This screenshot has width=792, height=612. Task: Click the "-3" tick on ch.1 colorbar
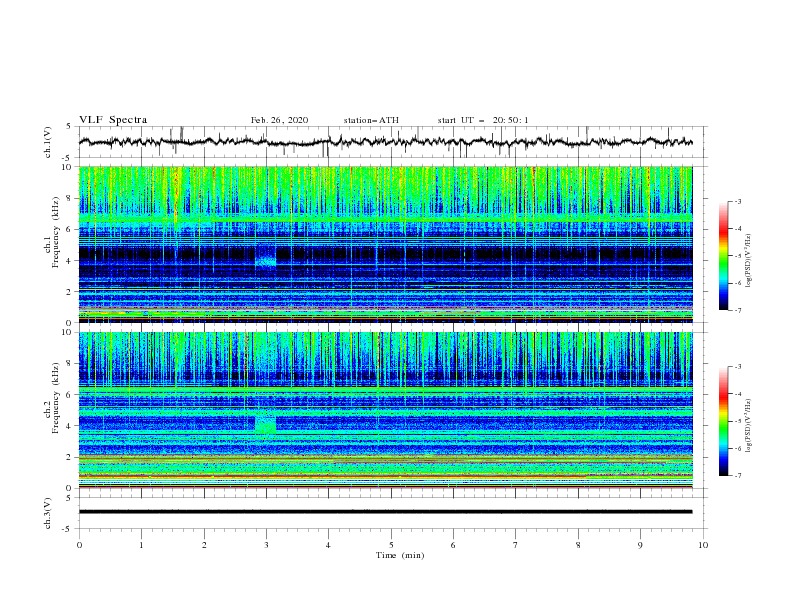click(737, 201)
